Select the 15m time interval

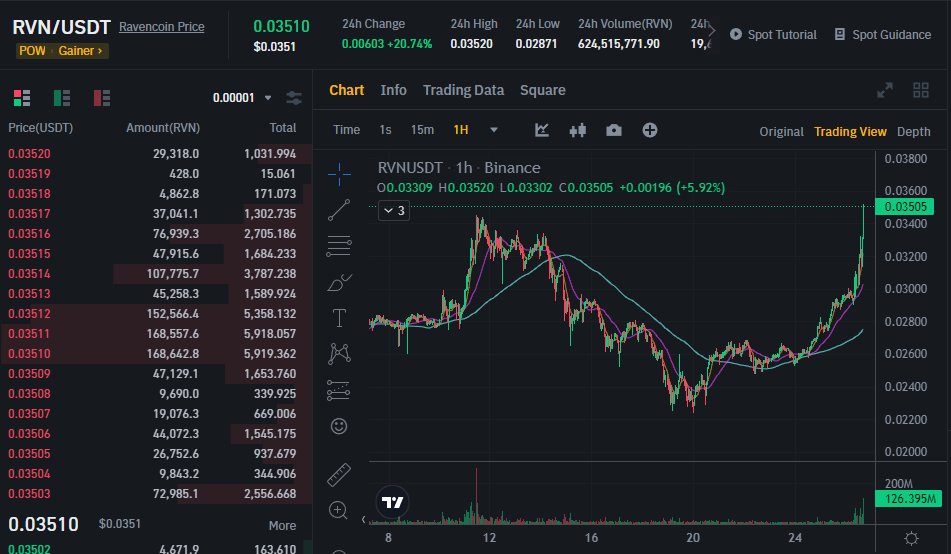pyautogui.click(x=422, y=130)
